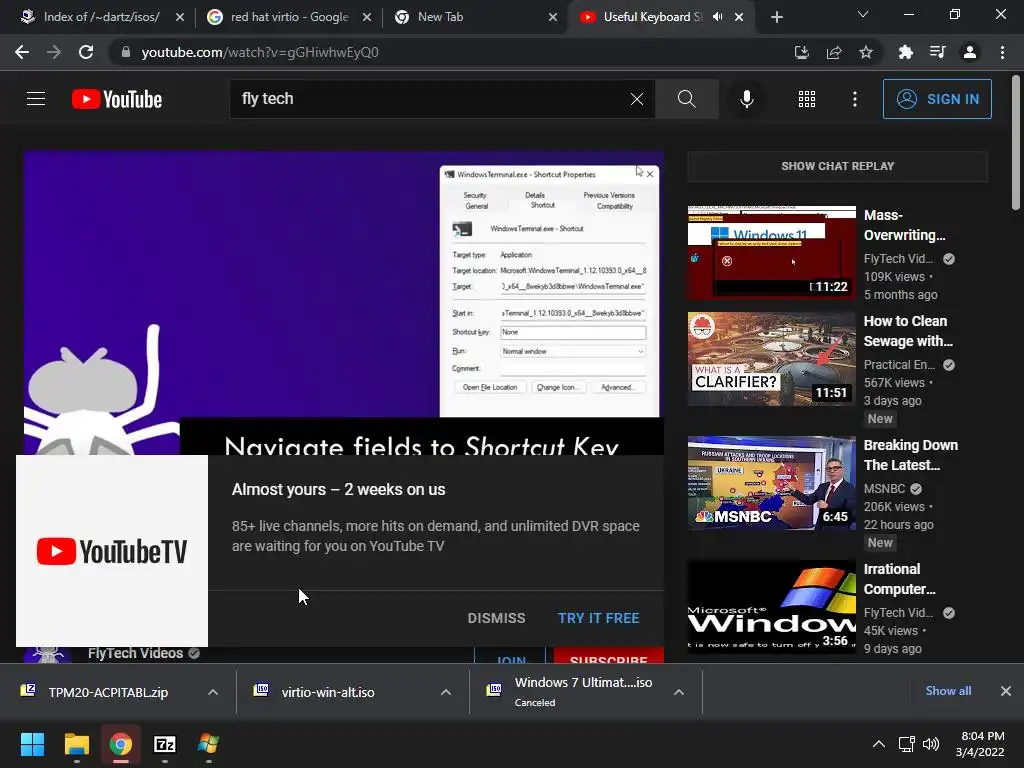
Task: Open the TPM20-ACPITABL.zip download
Action: (108, 692)
